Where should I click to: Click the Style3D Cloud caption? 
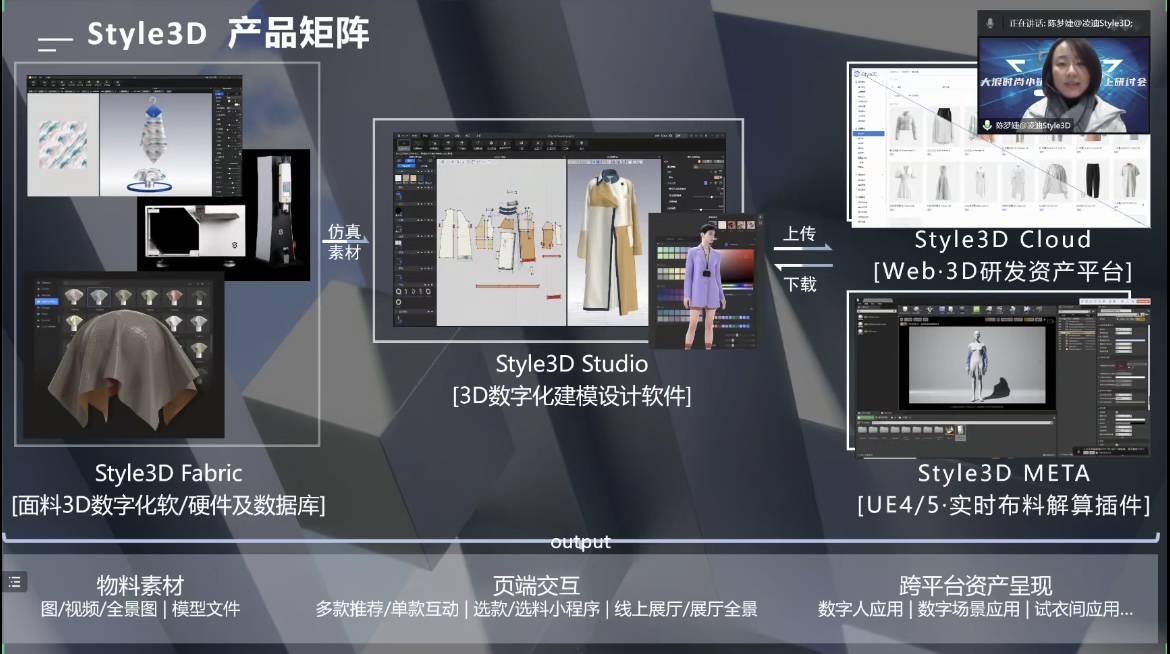click(x=1003, y=240)
